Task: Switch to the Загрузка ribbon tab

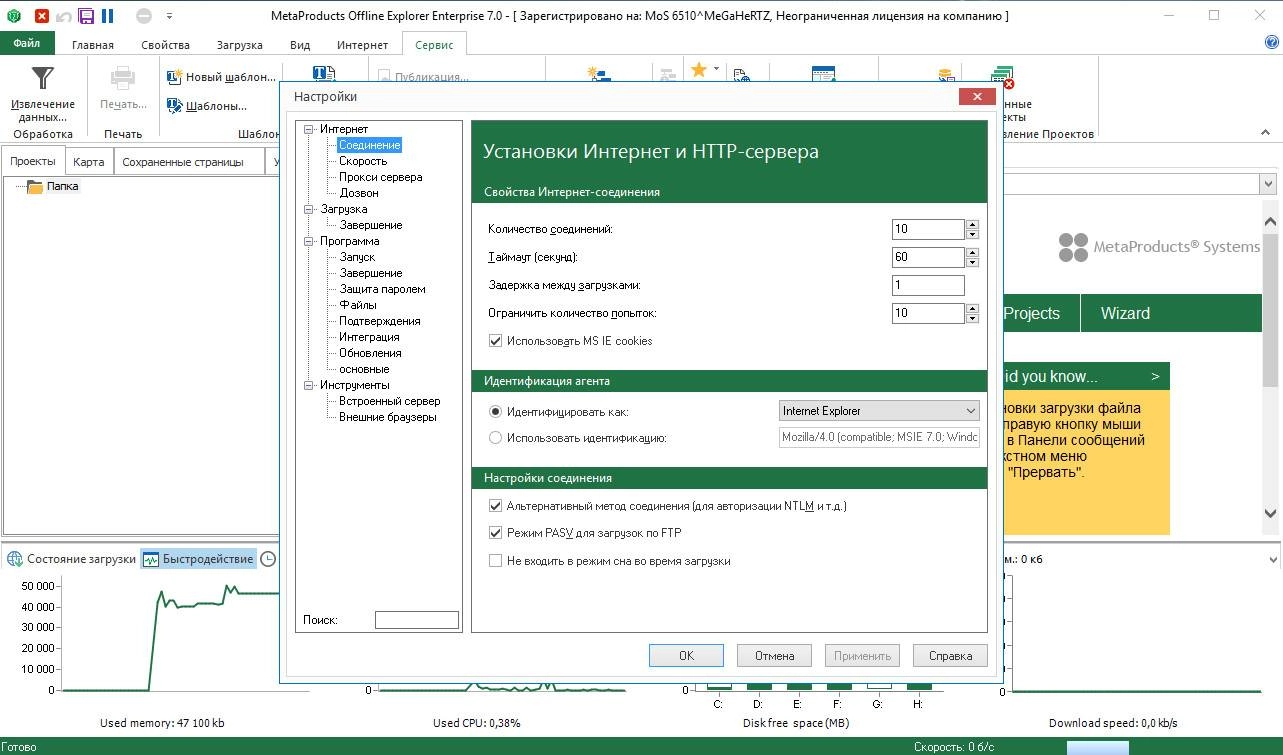Action: [x=239, y=45]
